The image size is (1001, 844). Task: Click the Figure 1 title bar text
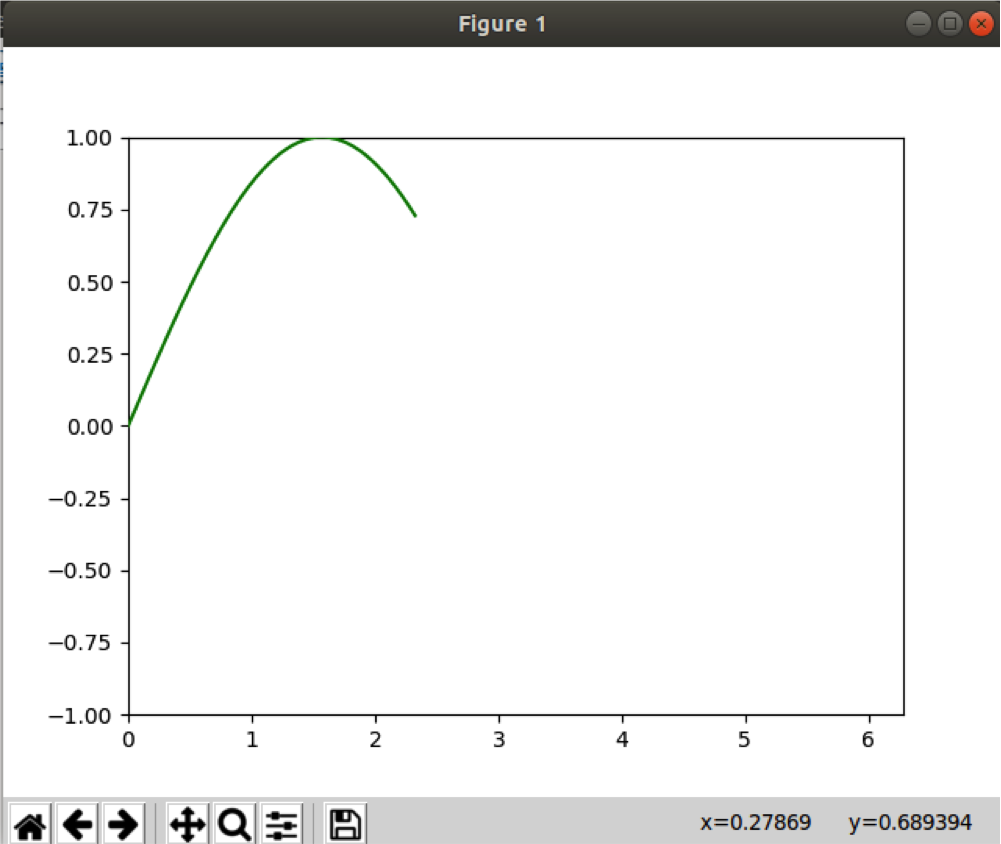click(502, 24)
